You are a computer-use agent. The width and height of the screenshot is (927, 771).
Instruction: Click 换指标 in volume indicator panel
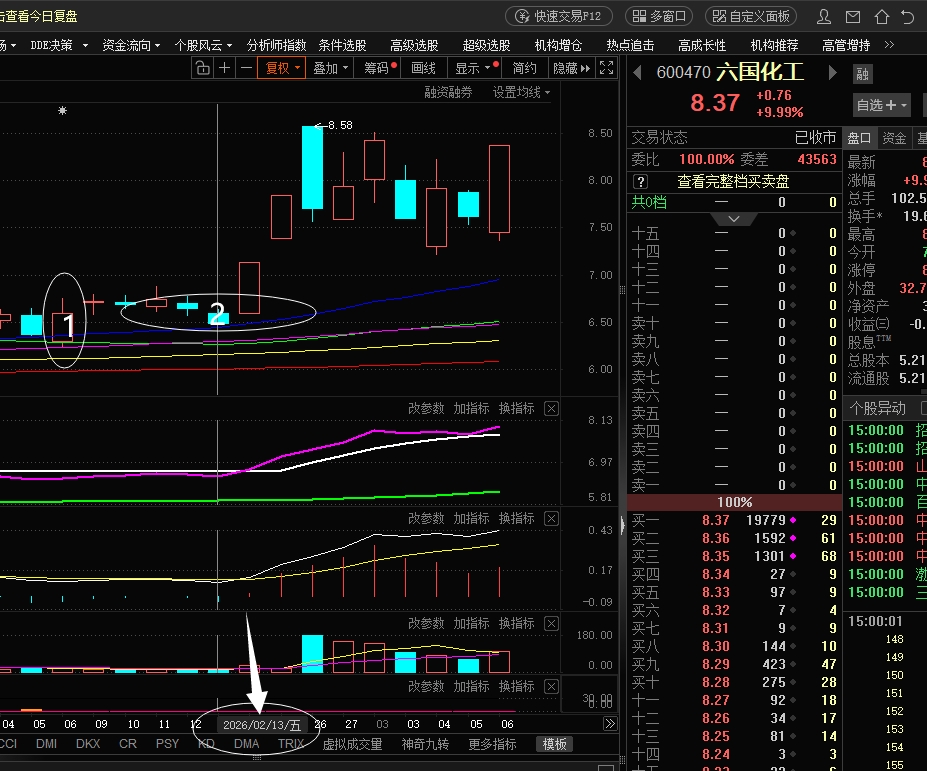point(517,623)
